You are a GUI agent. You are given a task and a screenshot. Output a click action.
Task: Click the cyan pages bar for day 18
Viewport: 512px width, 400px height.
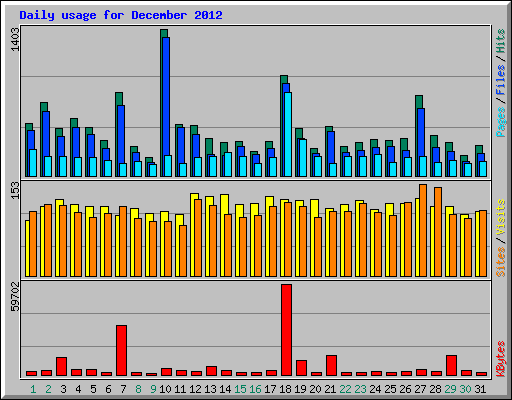[288, 134]
